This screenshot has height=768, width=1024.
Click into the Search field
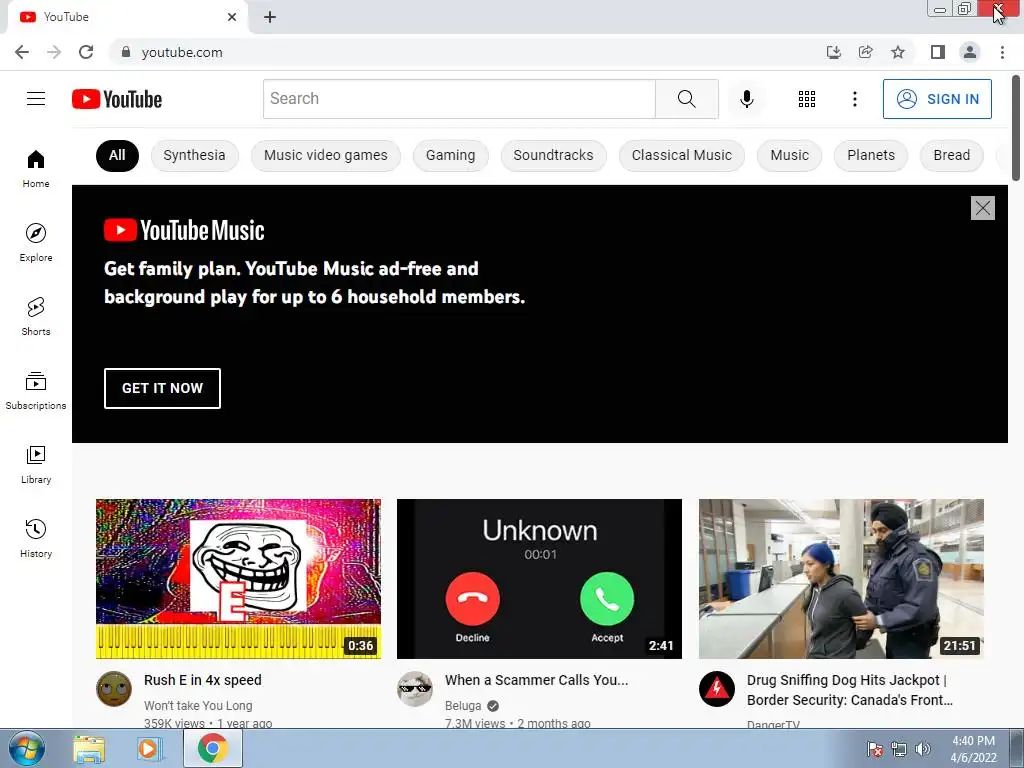click(459, 99)
